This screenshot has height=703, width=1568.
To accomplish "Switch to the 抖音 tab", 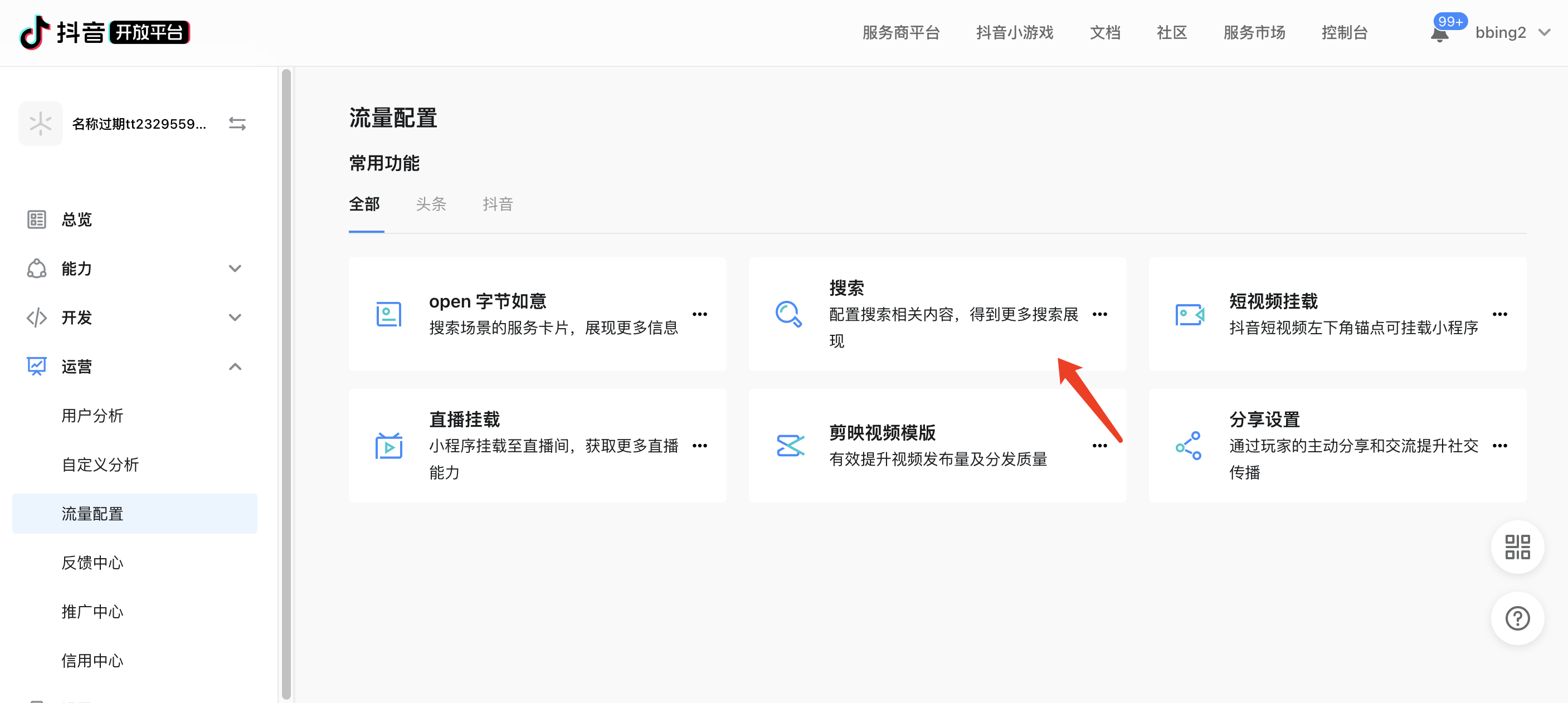I will 498,204.
